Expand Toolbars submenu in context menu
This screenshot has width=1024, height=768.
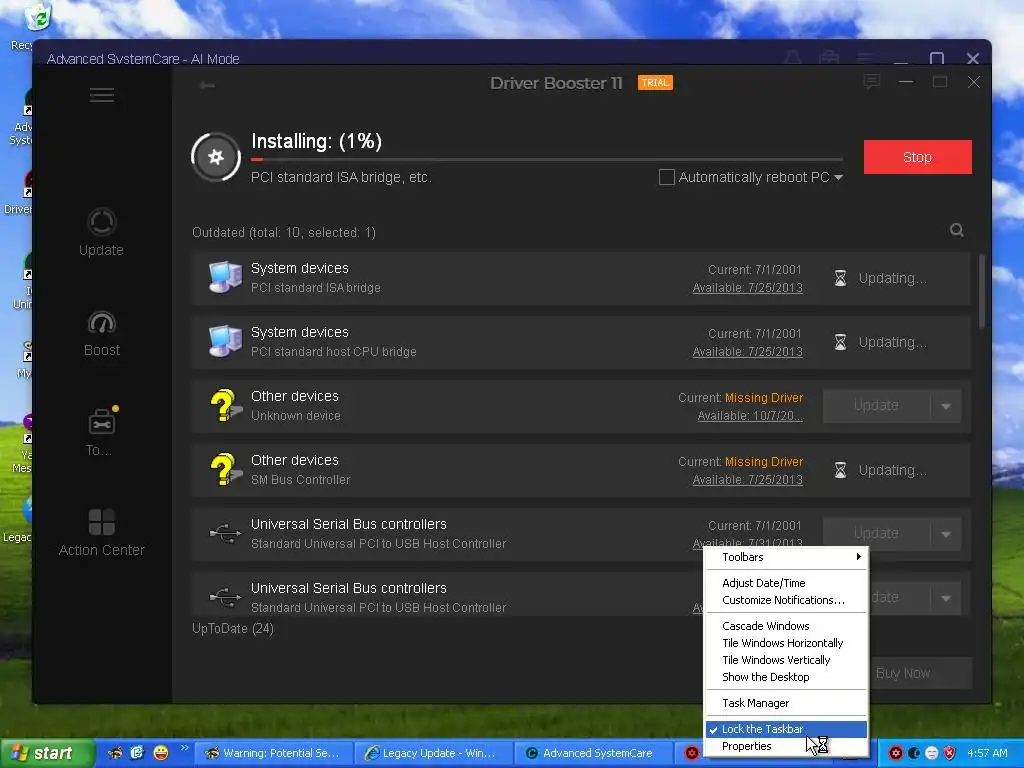(x=786, y=557)
